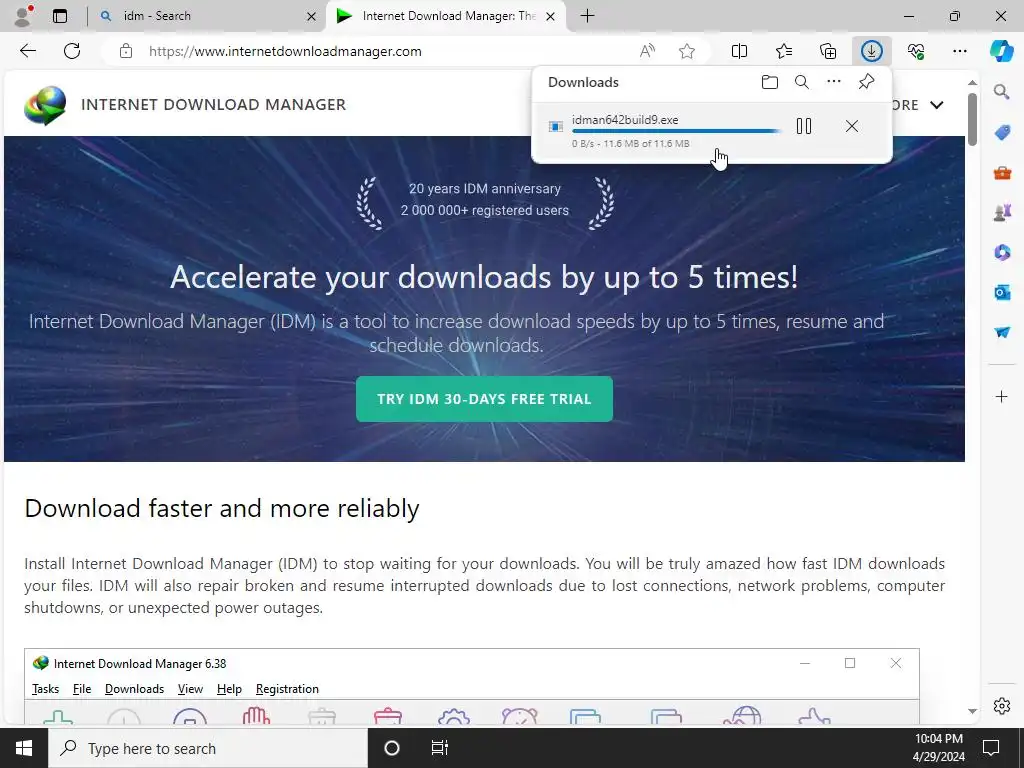Screen dimensions: 1024x768
Task: Cancel the idman642build9.exe download
Action: [x=852, y=126]
